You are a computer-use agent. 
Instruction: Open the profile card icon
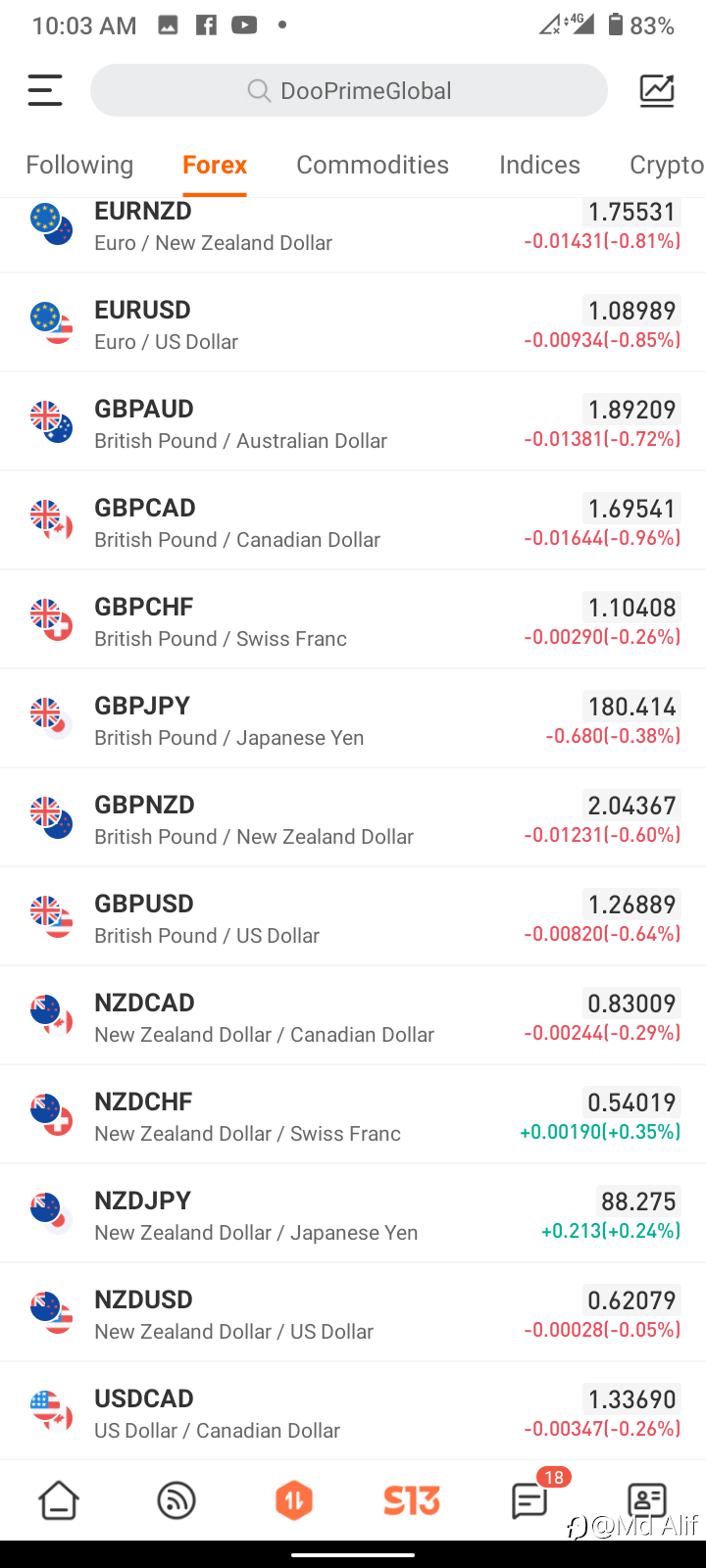647,1500
